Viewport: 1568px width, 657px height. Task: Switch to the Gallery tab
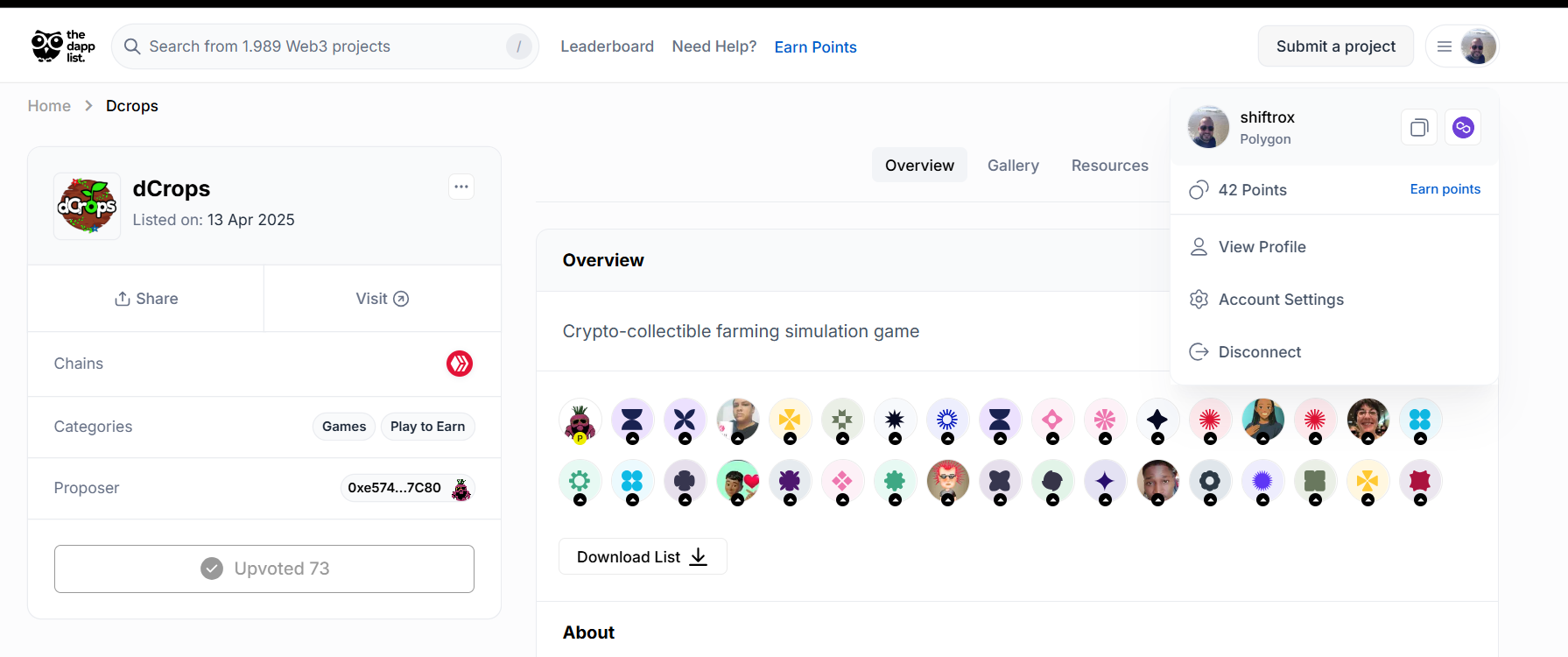pos(1013,166)
